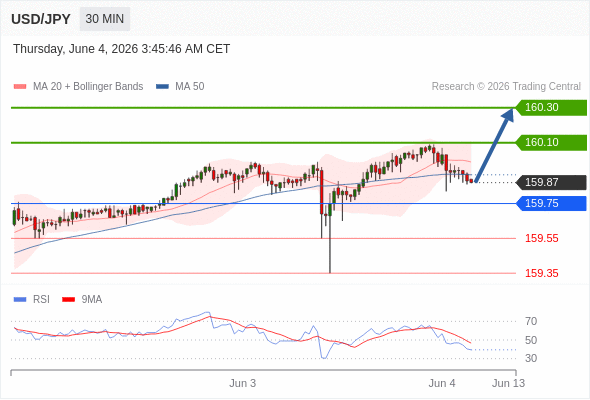
Task: Click the Research © 2026 Trading Central credit
Action: pyautogui.click(x=506, y=87)
